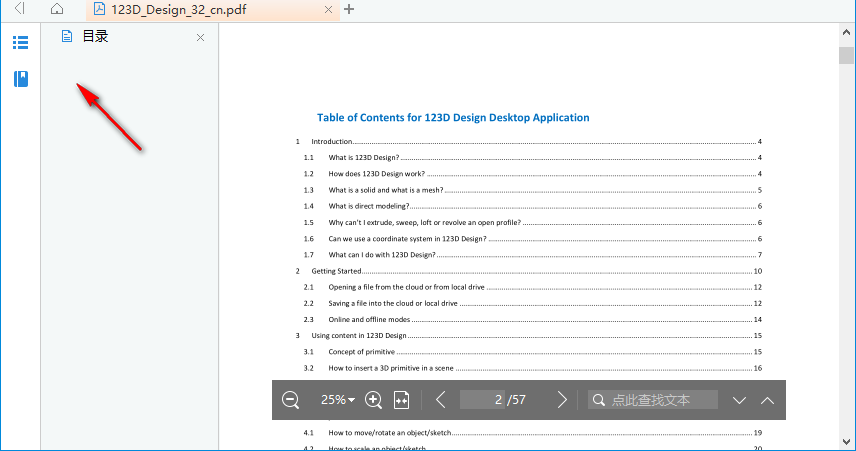Image resolution: width=856 pixels, height=451 pixels.
Task: Open the bookmarks icon in the sidebar
Action: point(21,79)
